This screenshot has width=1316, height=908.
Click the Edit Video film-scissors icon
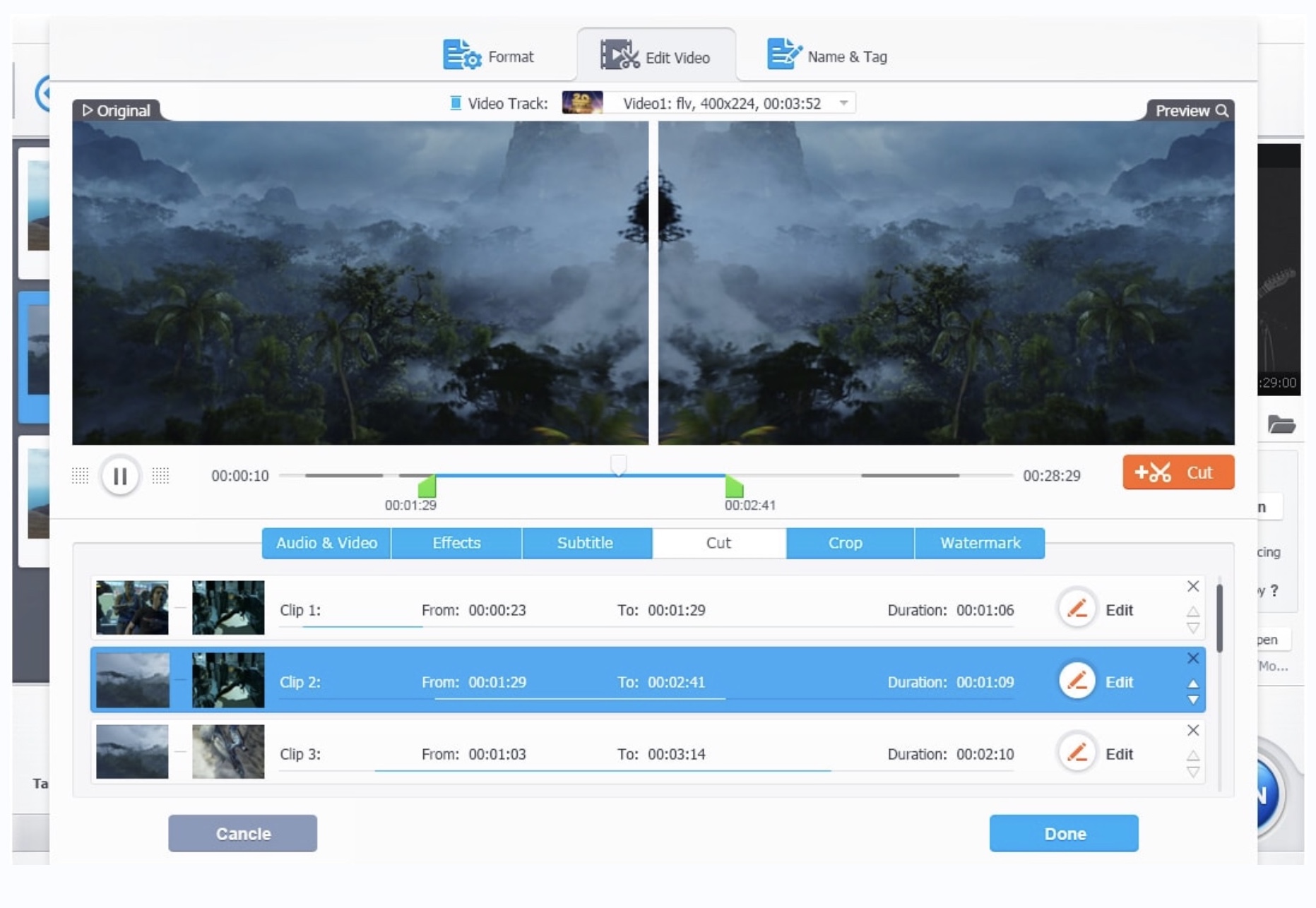pyautogui.click(x=620, y=55)
